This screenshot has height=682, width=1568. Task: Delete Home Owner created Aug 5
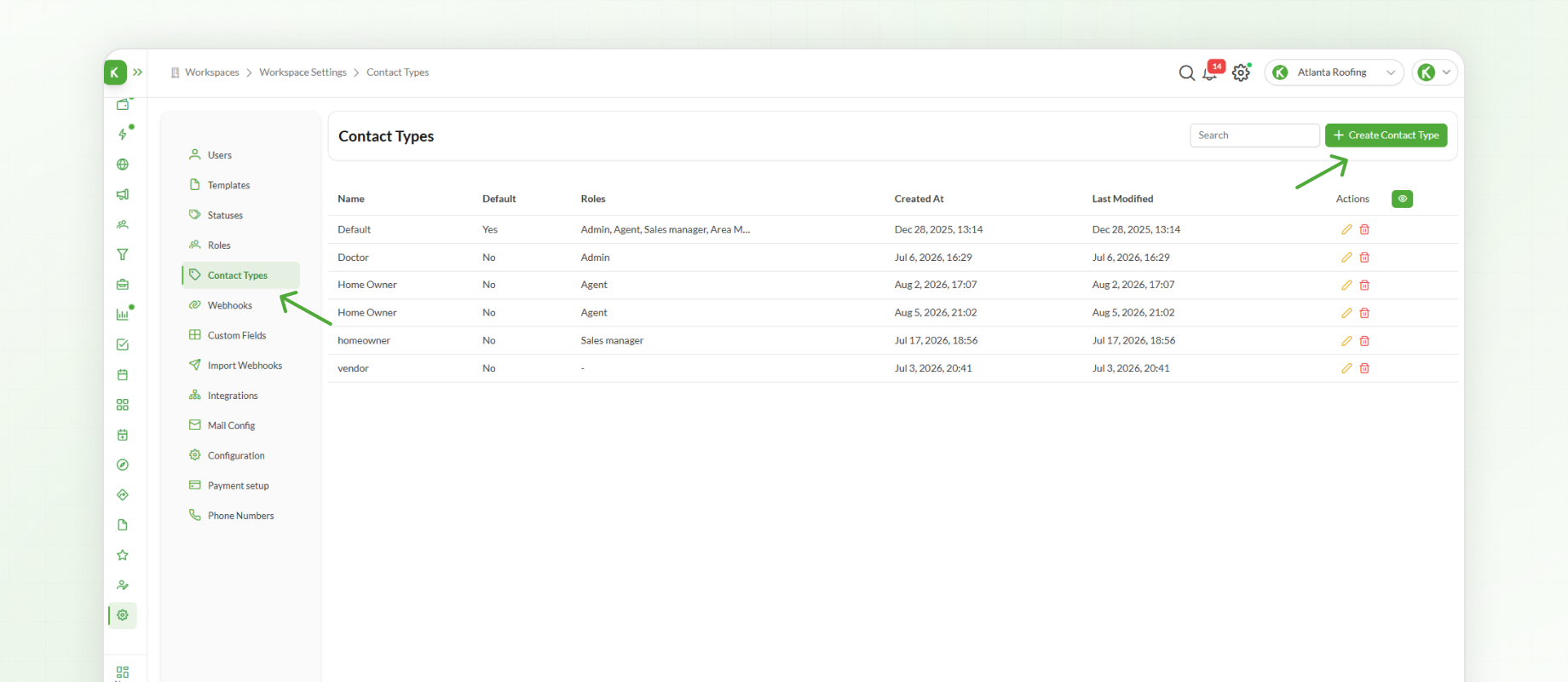pyautogui.click(x=1364, y=313)
